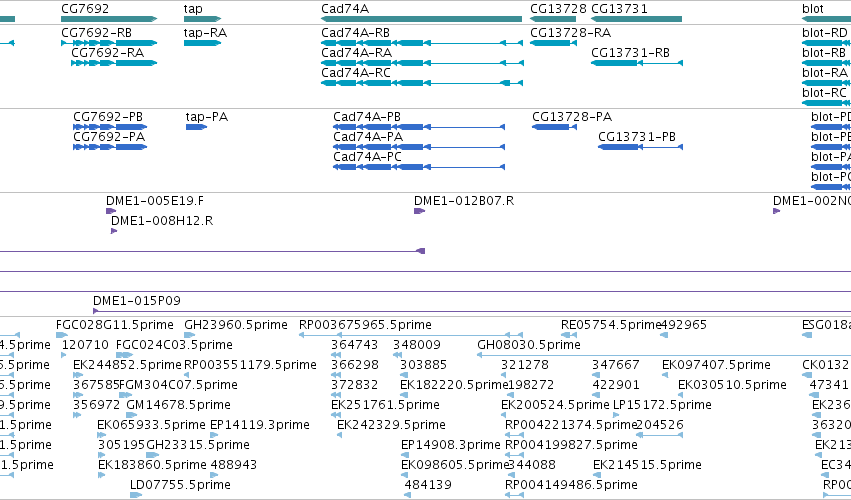Click protein CG13731-PB
This screenshot has height=500, width=851.
(x=640, y=147)
